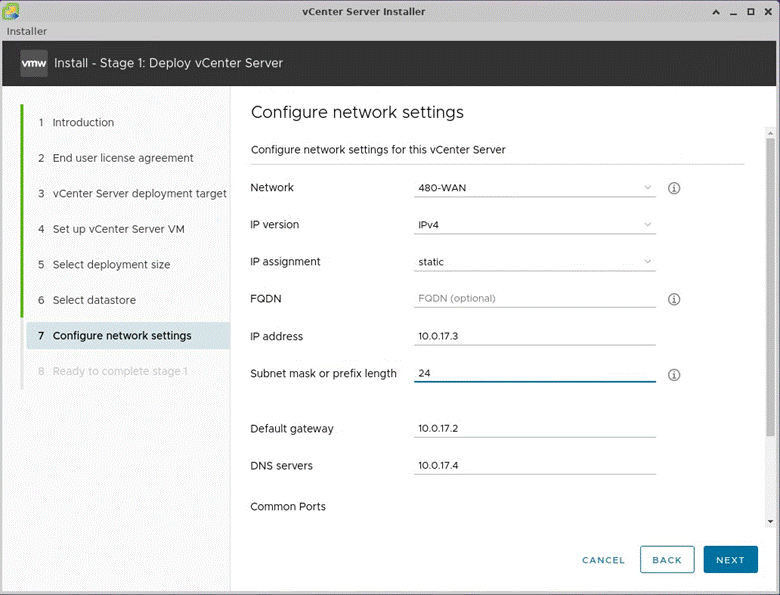Go to step 6 Select datastore
780x595 pixels.
(87, 300)
